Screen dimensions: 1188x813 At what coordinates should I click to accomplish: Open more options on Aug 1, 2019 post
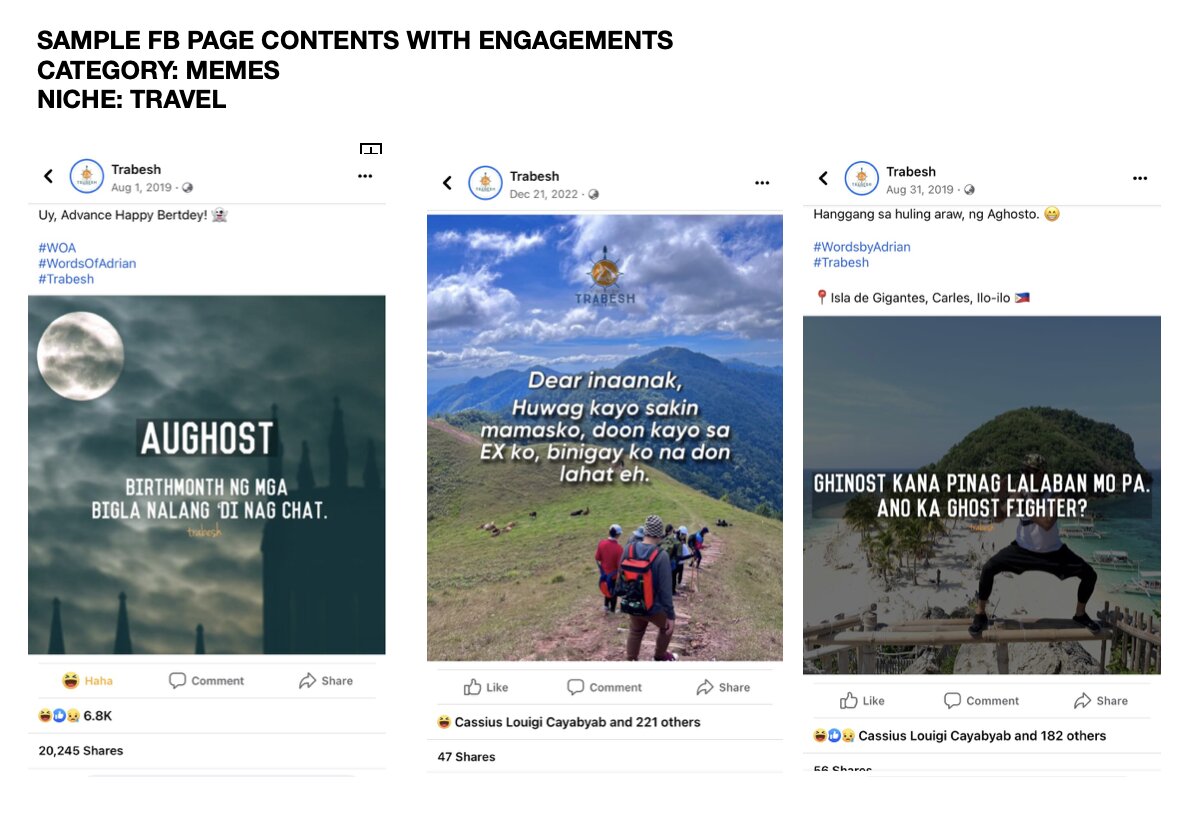[365, 176]
